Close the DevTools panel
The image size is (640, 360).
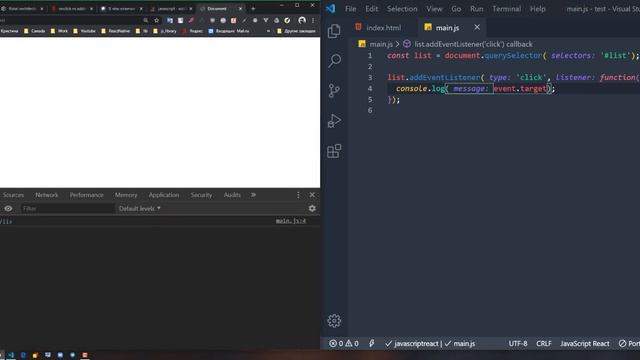(x=312, y=195)
